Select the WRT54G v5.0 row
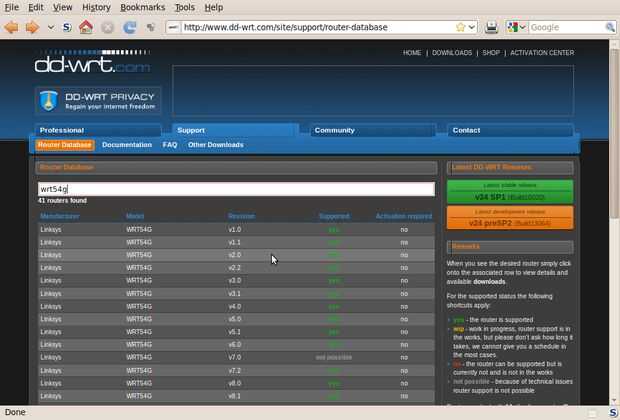The width and height of the screenshot is (620, 420). pyautogui.click(x=236, y=319)
